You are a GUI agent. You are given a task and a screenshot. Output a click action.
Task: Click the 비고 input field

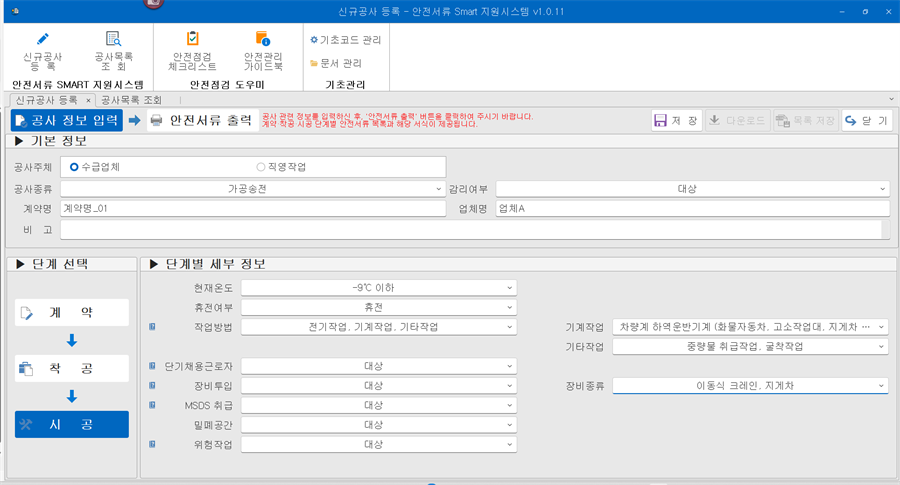coord(471,230)
